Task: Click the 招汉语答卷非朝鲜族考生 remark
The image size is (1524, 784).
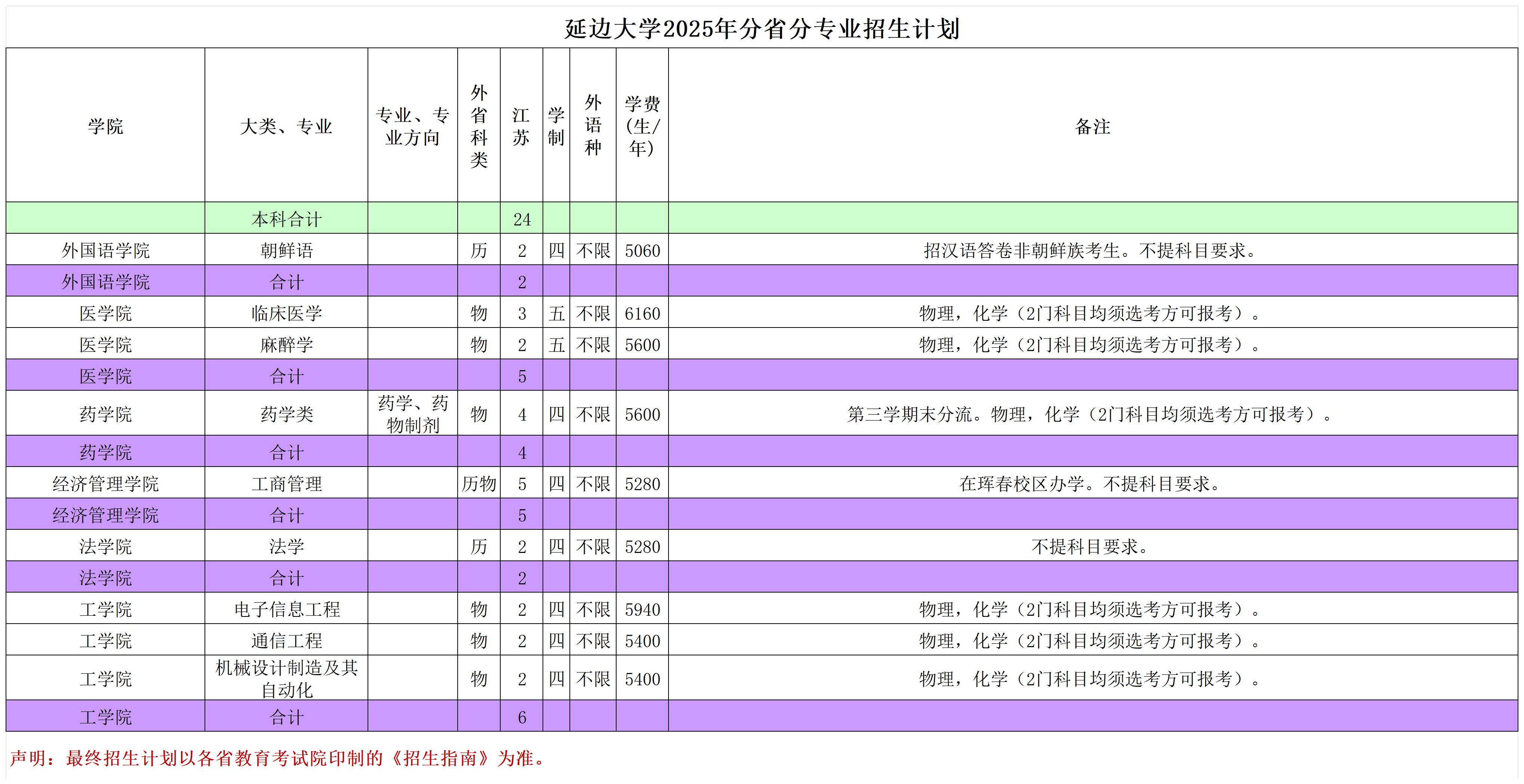Action: click(1093, 250)
